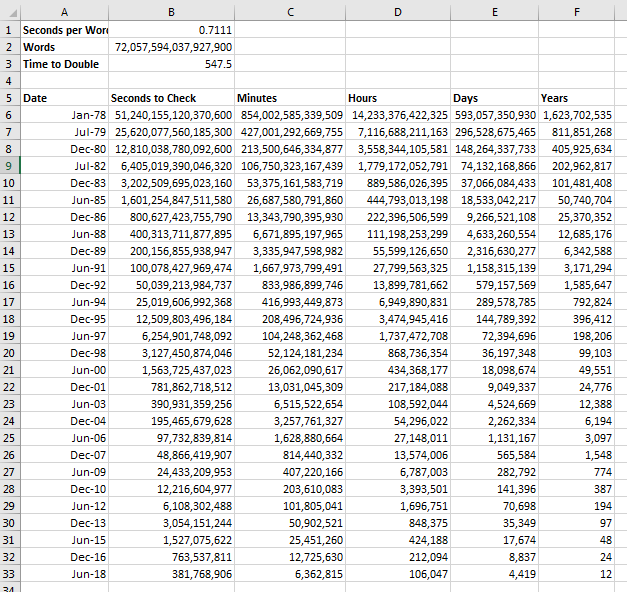Viewport: 627px width, 592px height.
Task: Select the 'Minutes' heading cell
Action: [290, 98]
